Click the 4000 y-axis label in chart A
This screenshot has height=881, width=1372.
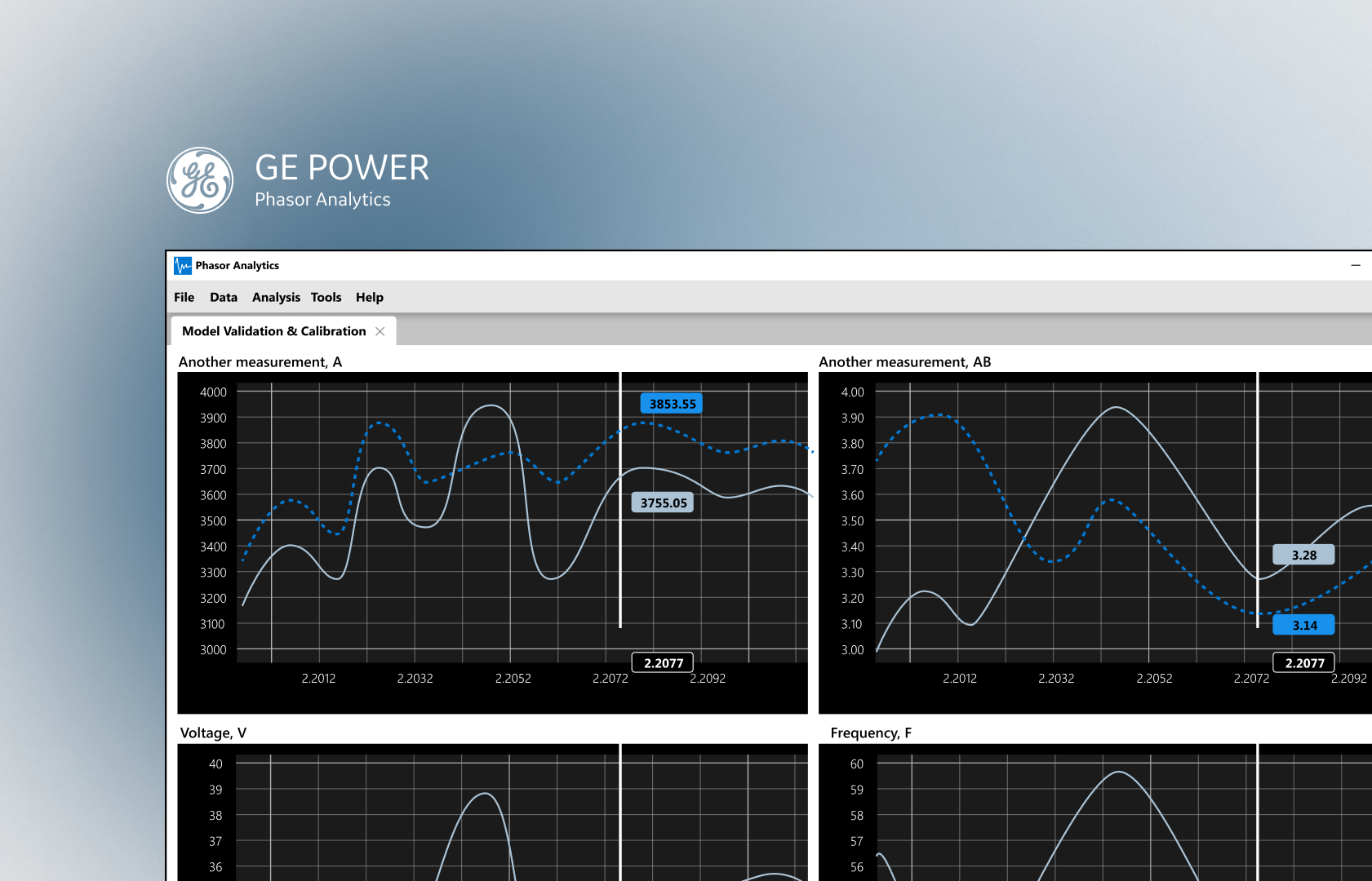pyautogui.click(x=213, y=392)
